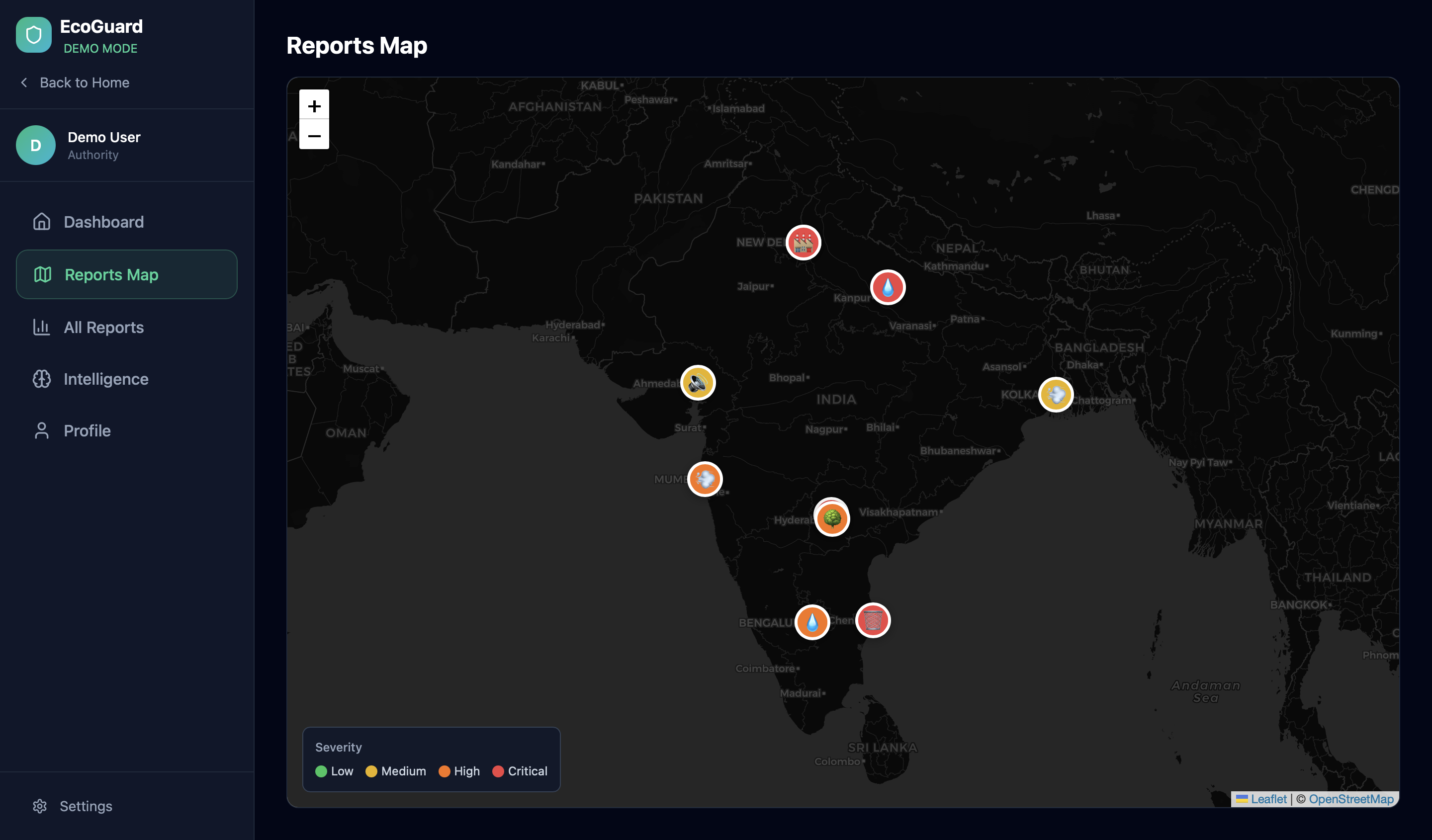Click the red trash bin marker near Chennai
Viewport: 1432px width, 840px height.
click(873, 620)
